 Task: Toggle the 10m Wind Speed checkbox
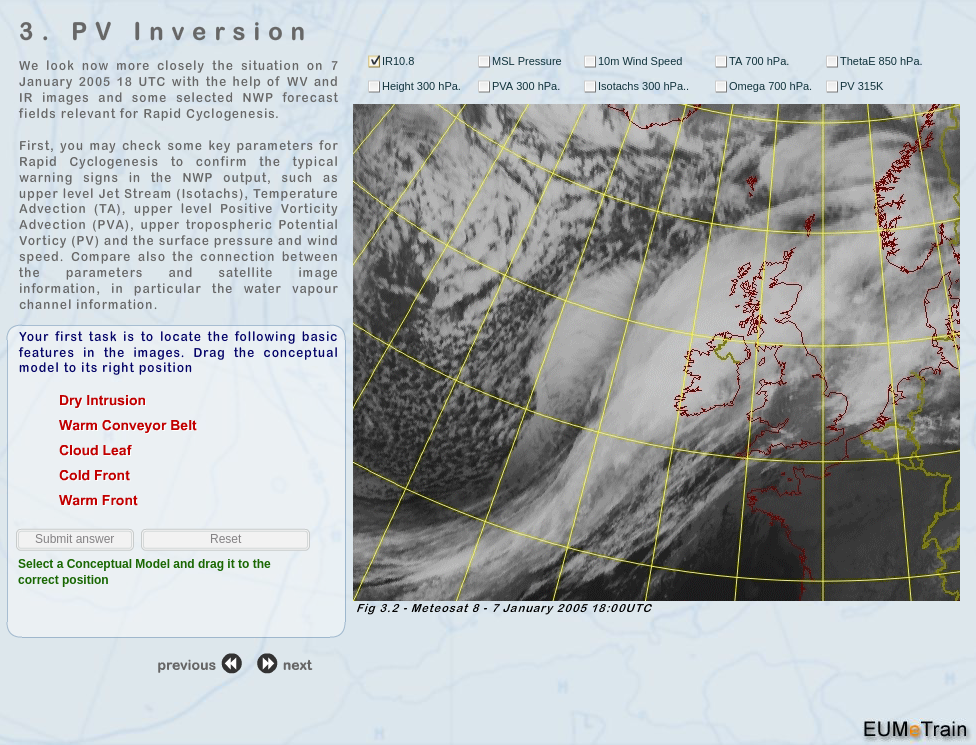pos(590,61)
